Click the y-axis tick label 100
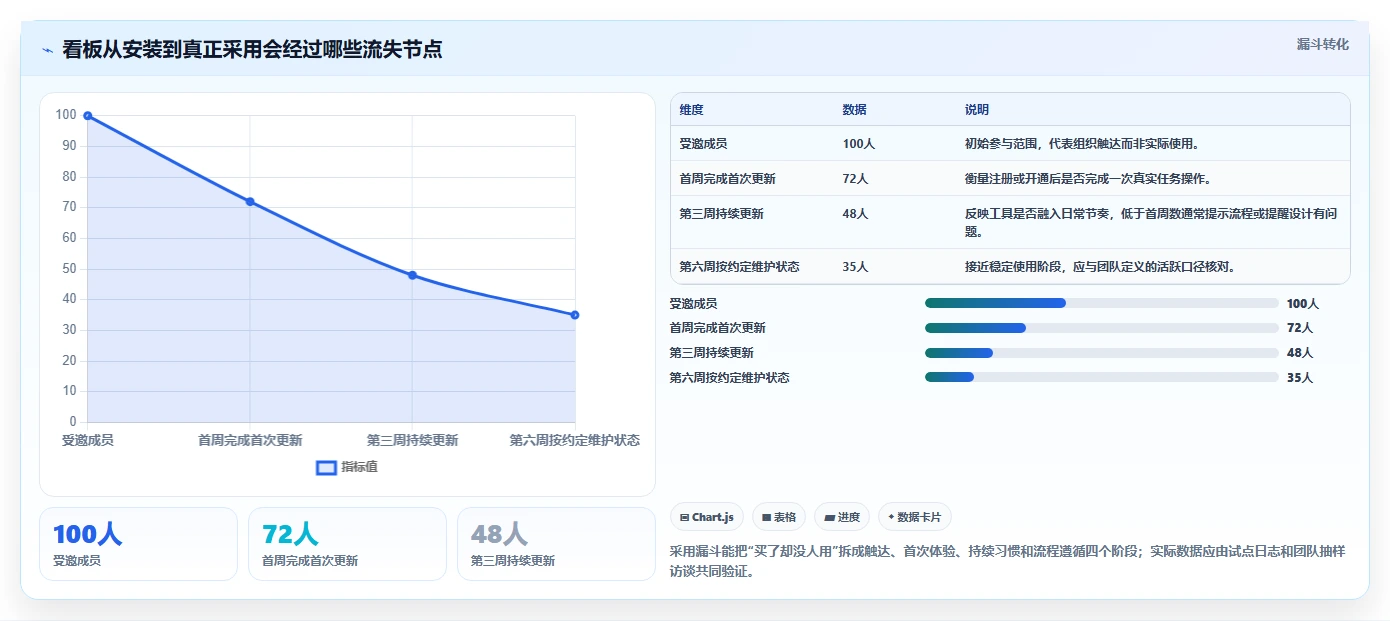 66,115
